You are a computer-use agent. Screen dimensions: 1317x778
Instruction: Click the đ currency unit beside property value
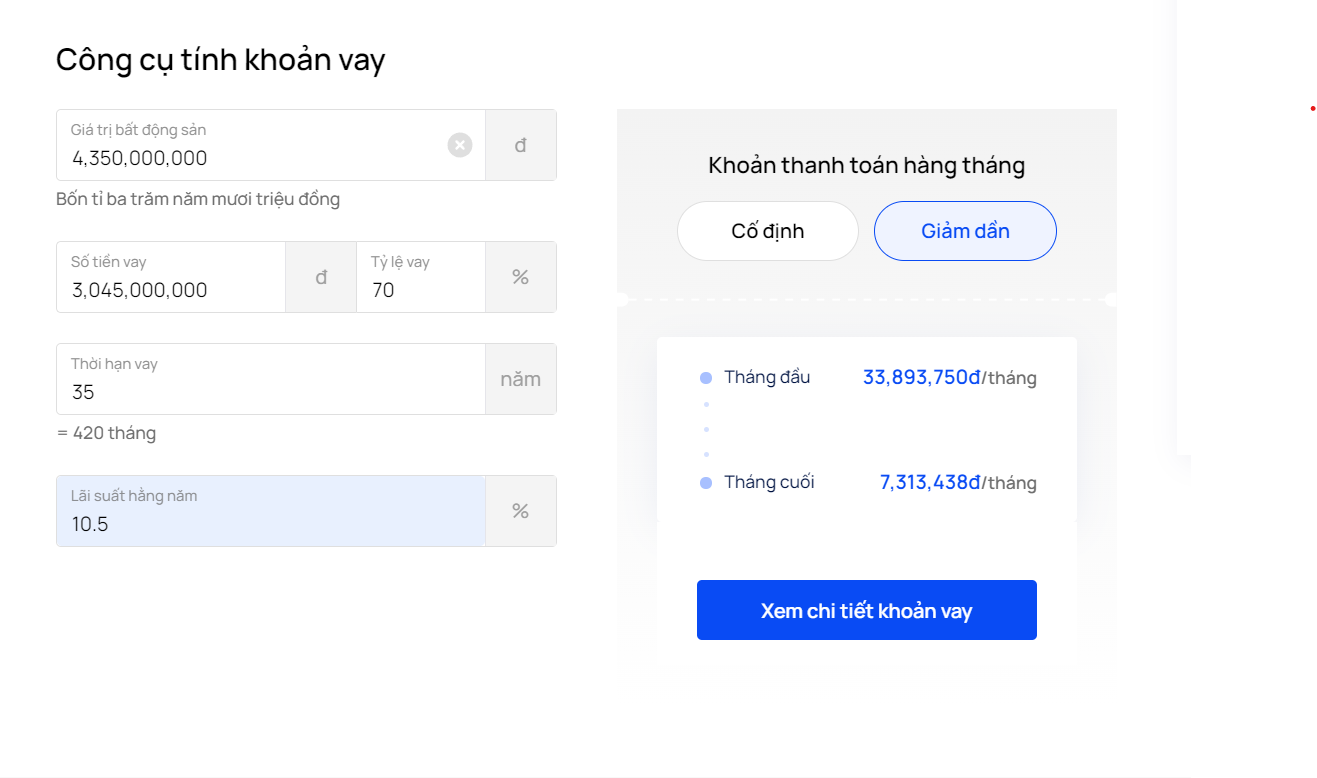(x=521, y=145)
